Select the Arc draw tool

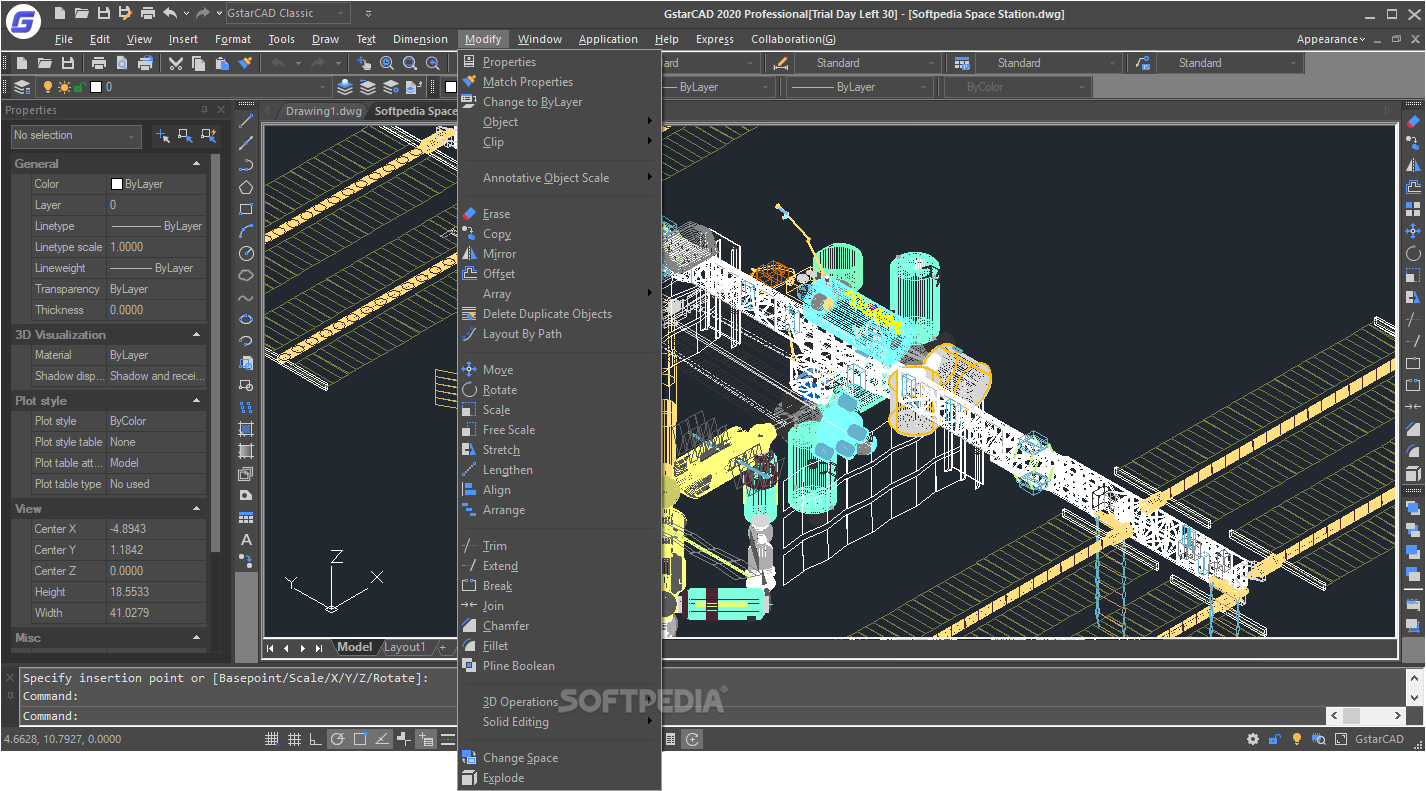coord(246,231)
